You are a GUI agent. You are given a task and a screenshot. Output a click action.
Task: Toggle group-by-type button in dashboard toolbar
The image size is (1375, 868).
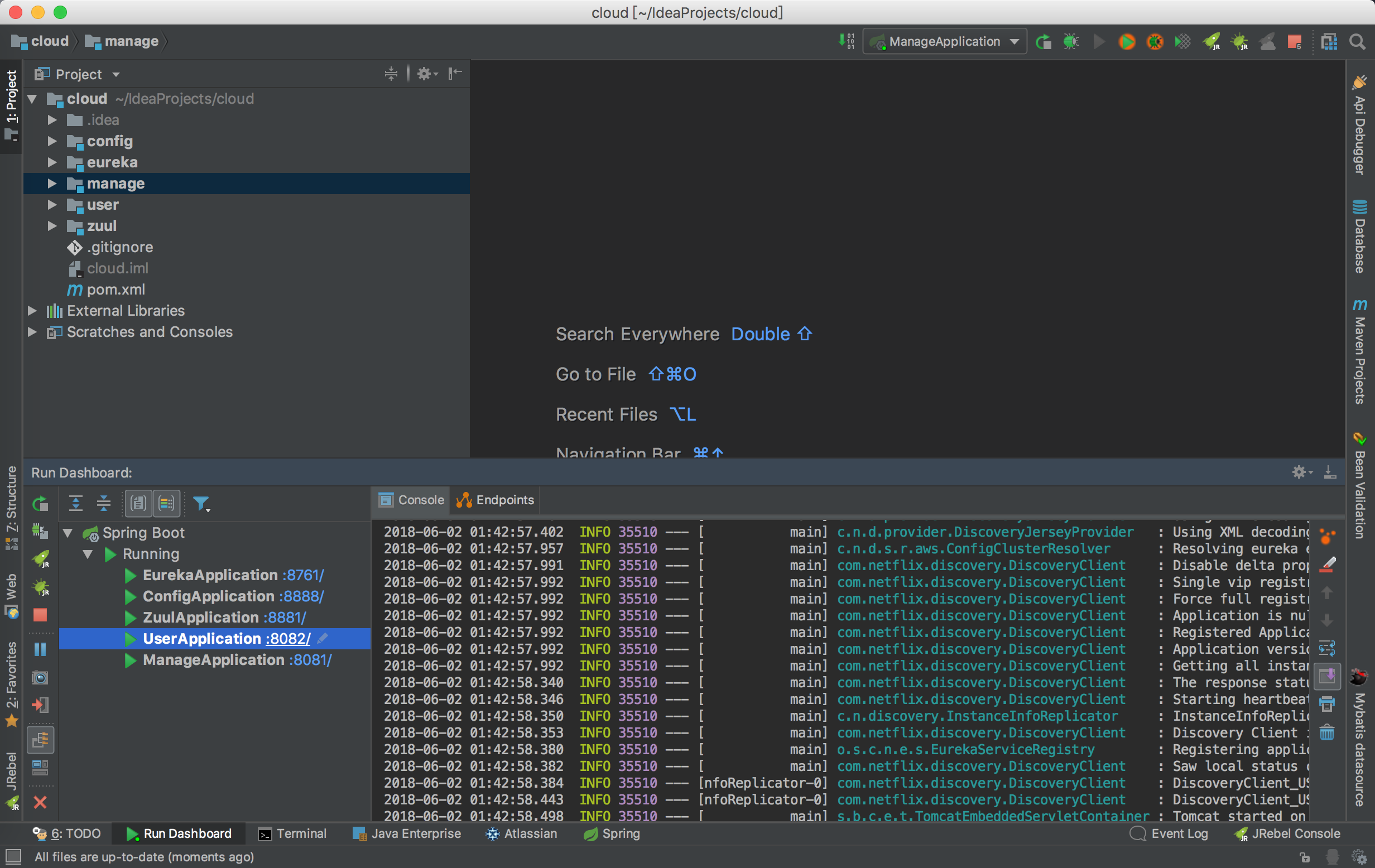pyautogui.click(x=138, y=503)
